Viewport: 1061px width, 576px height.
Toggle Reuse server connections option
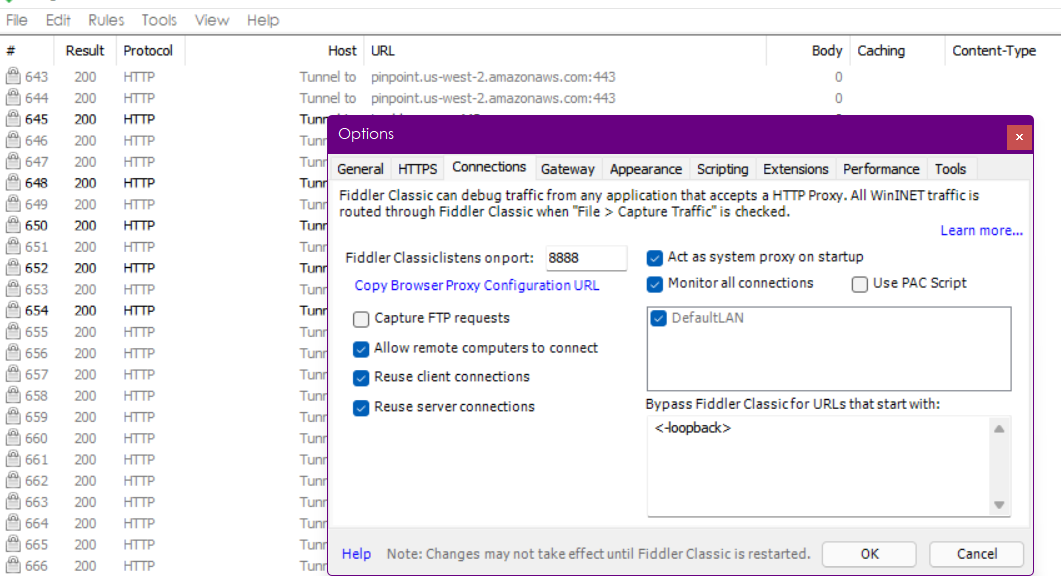pyautogui.click(x=361, y=408)
